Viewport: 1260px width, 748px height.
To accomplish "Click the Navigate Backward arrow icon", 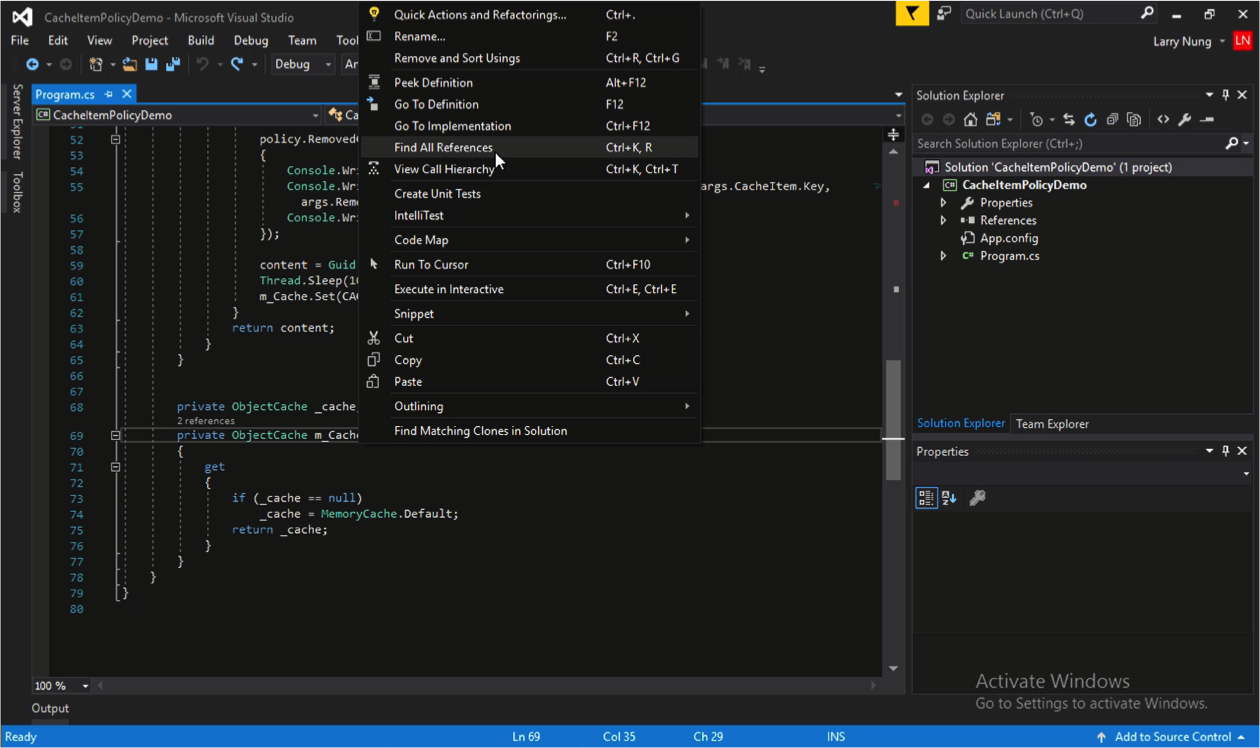I will coord(32,64).
